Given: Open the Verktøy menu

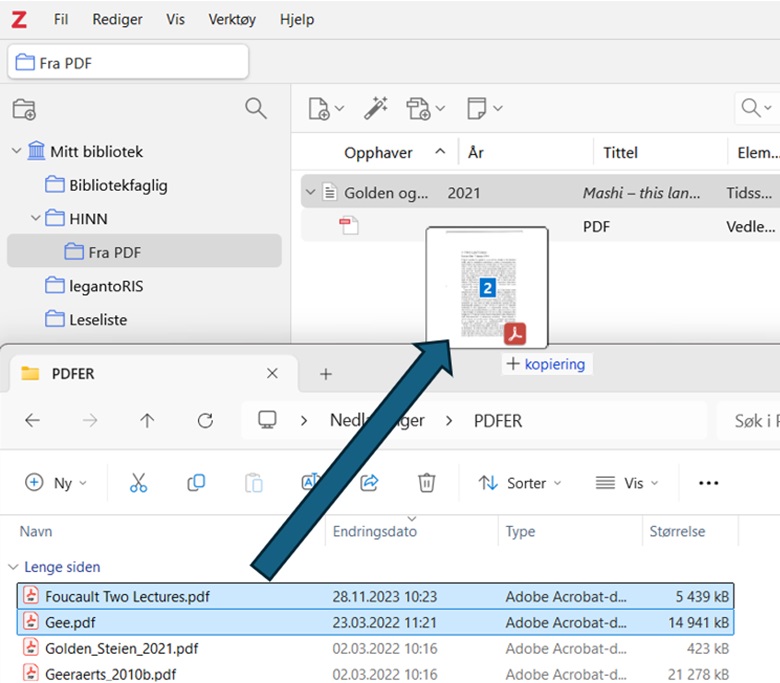Looking at the screenshot, I should (232, 19).
